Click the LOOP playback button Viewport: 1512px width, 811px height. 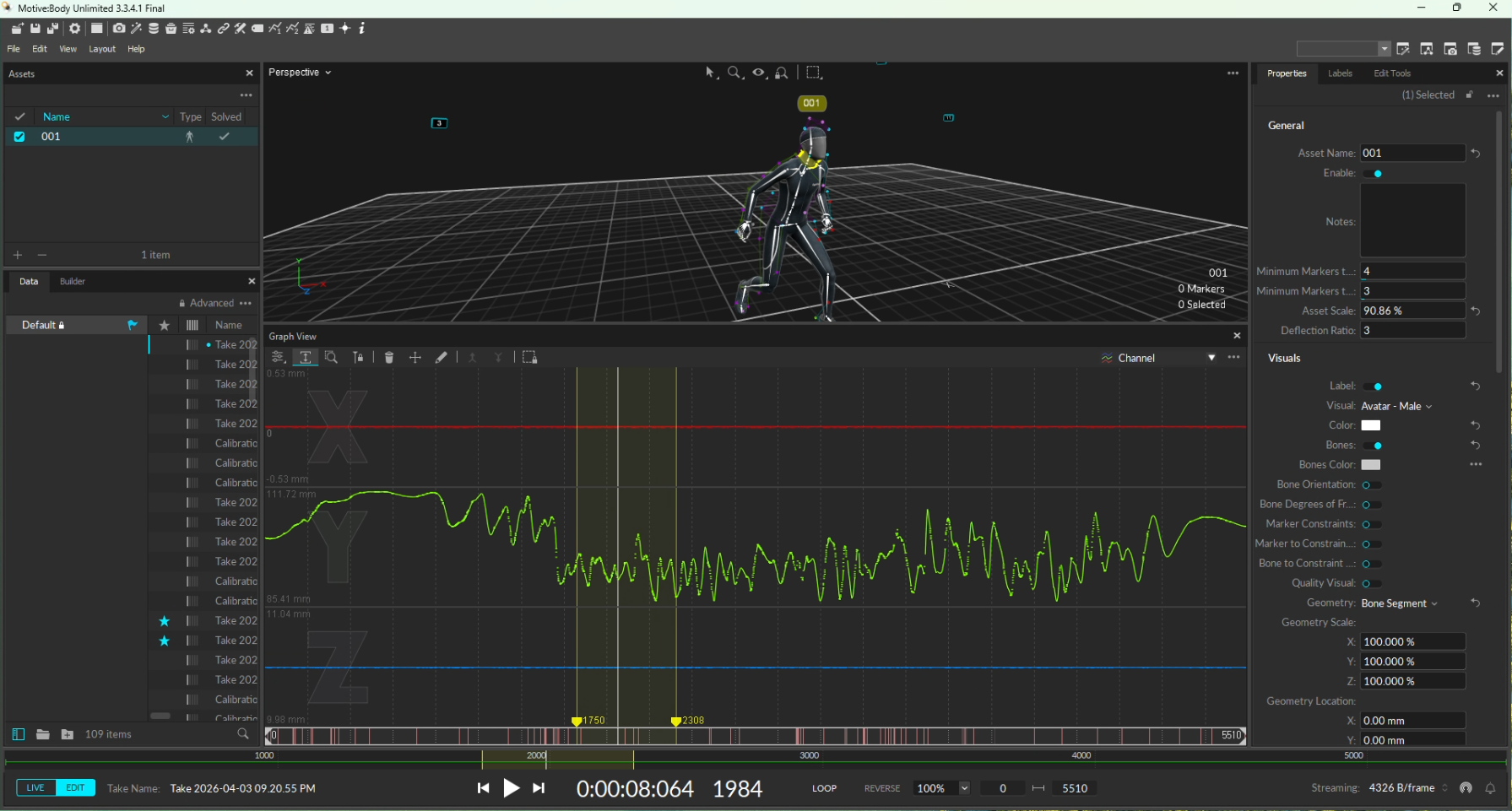click(824, 788)
